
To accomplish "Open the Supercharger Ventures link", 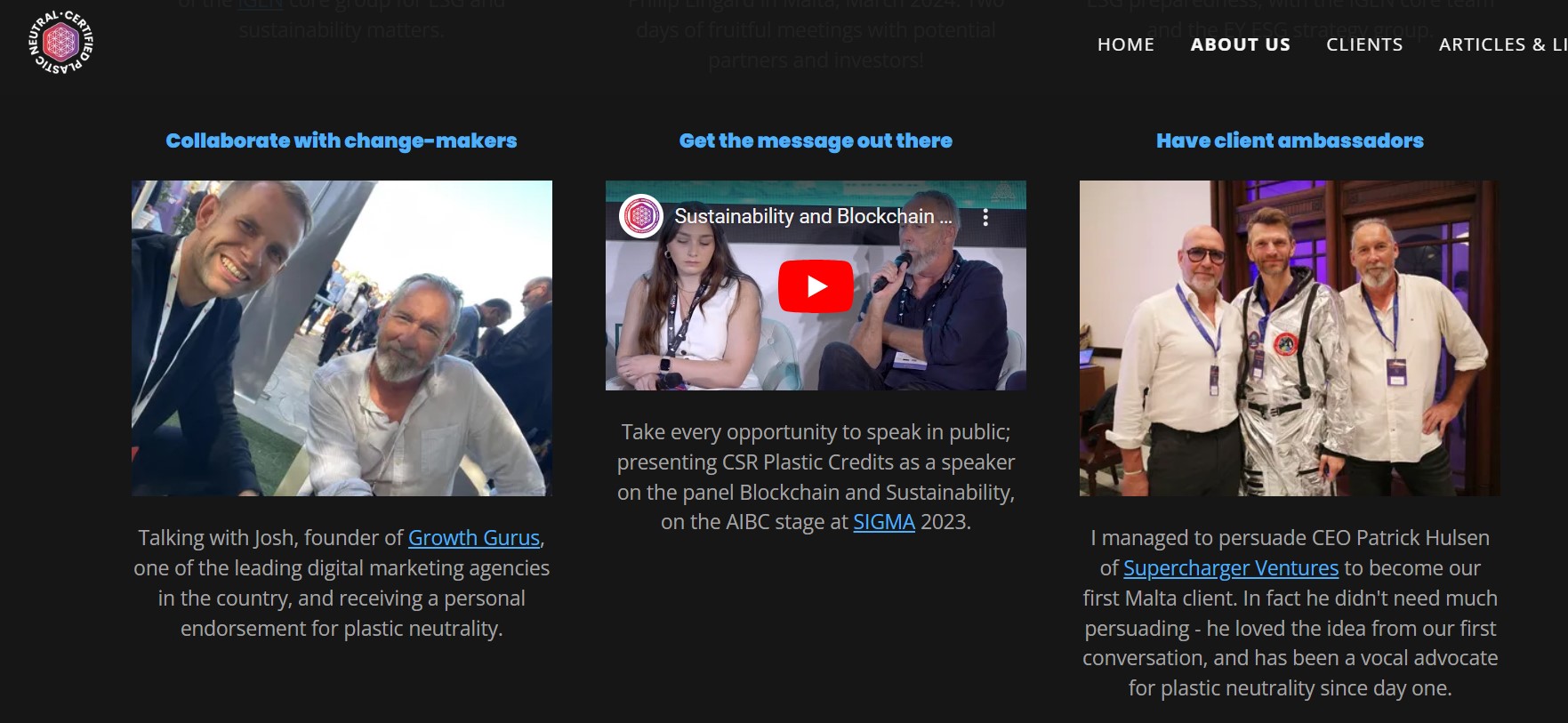I will click(x=1231, y=568).
